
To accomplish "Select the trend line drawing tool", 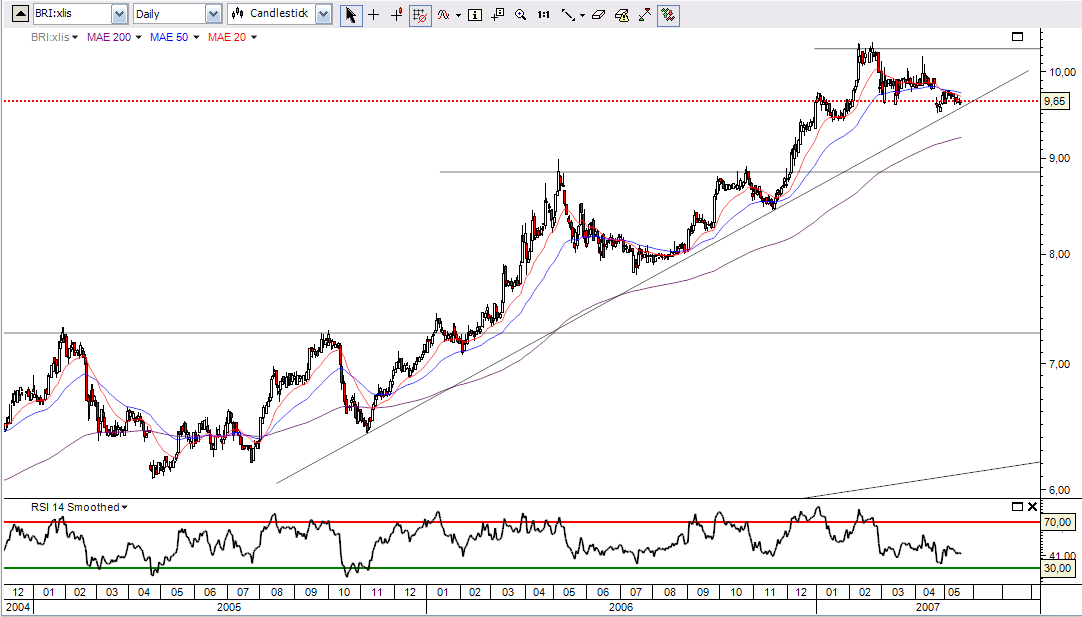I will click(x=568, y=14).
